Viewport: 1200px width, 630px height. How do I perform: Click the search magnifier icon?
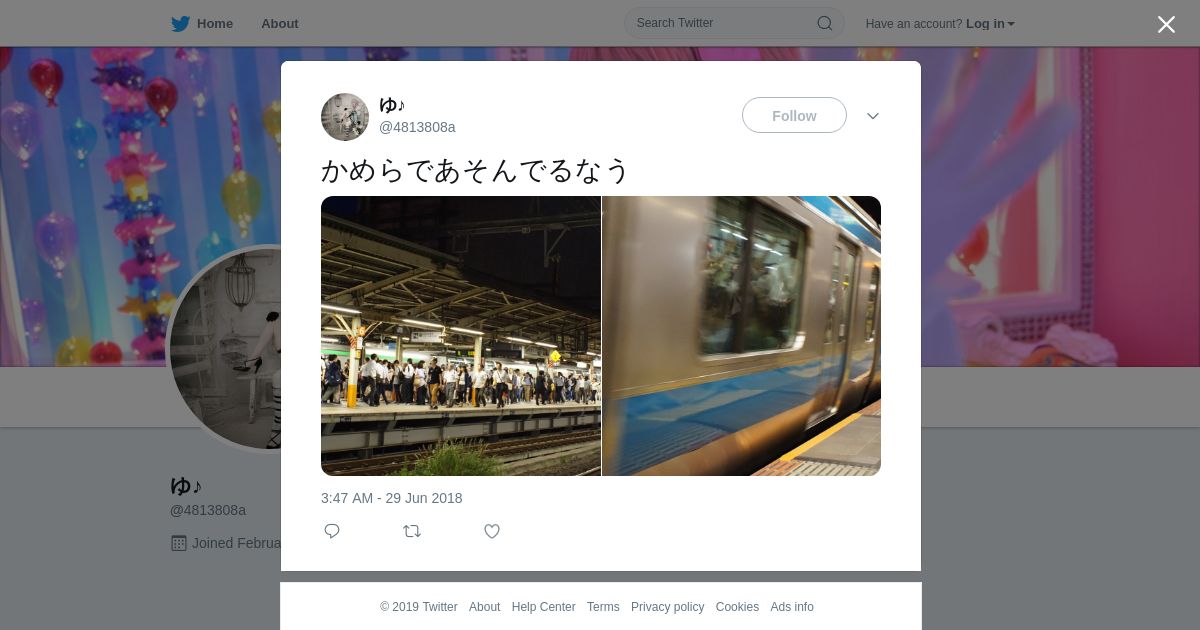coord(825,23)
